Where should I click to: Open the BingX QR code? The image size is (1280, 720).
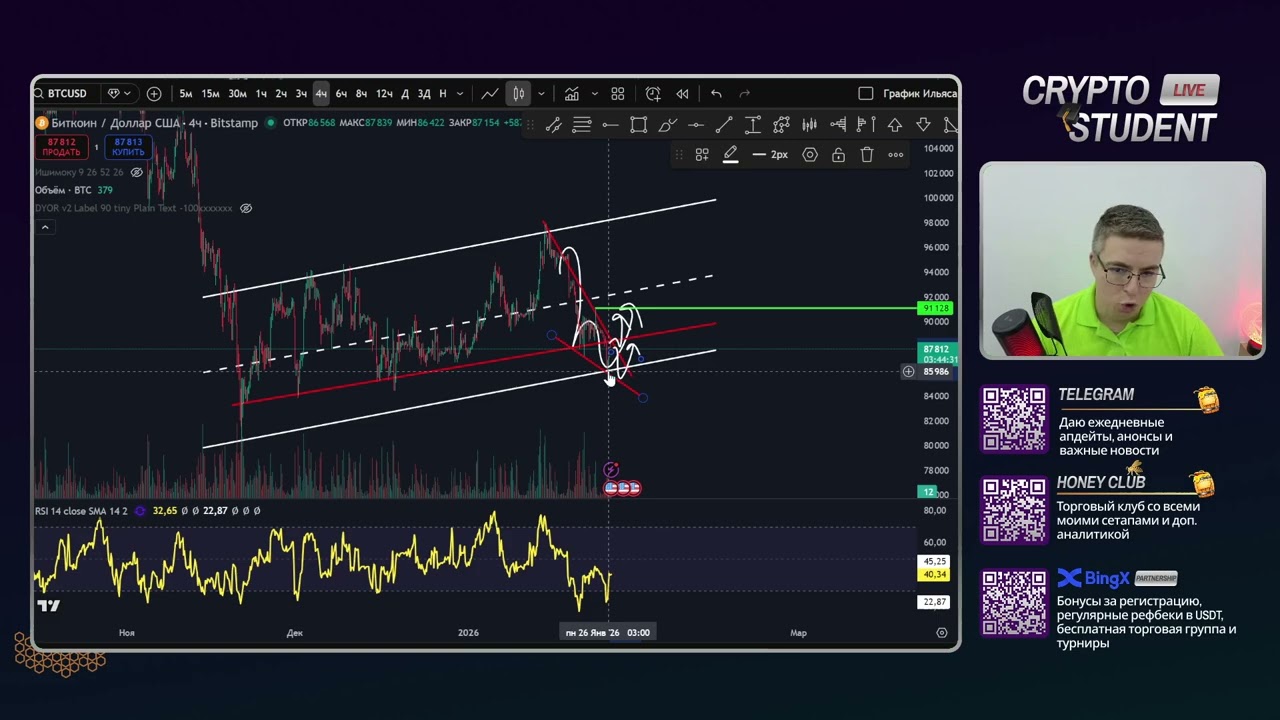[x=1014, y=604]
